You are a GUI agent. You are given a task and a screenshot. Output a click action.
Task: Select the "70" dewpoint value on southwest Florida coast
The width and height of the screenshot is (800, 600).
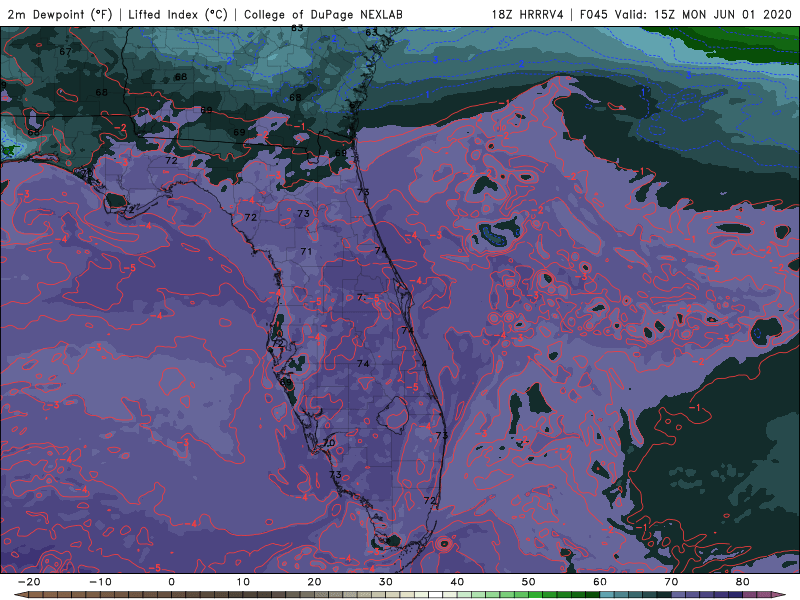329,442
